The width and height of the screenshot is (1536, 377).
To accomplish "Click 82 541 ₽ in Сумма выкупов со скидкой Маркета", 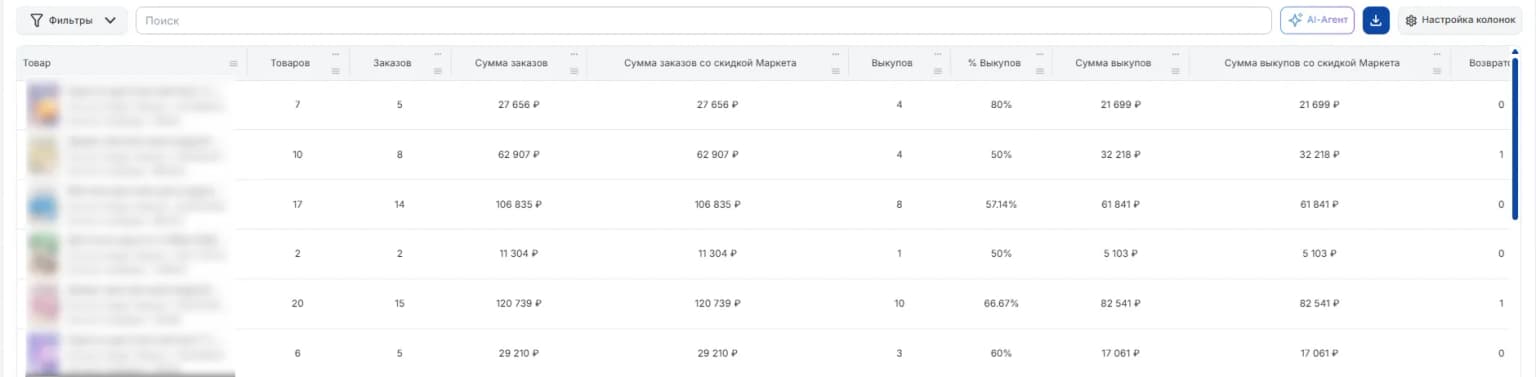I will 1319,304.
